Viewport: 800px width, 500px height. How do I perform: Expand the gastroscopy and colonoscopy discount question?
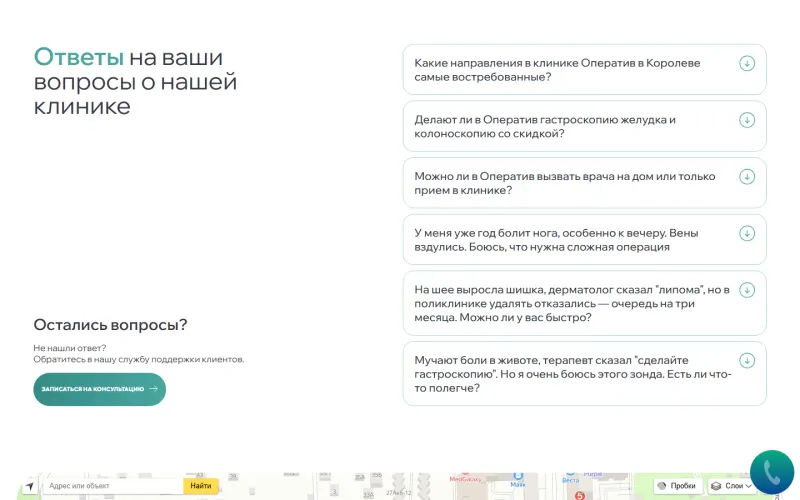(584, 126)
